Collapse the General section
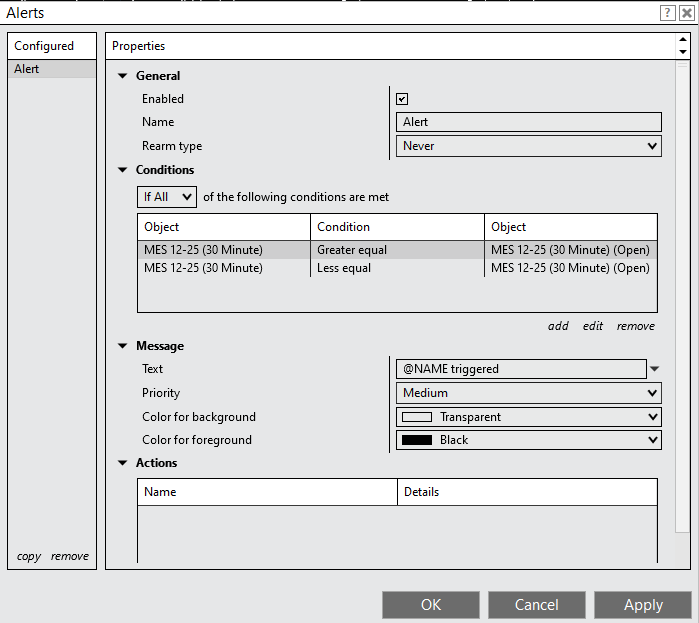 [x=124, y=76]
